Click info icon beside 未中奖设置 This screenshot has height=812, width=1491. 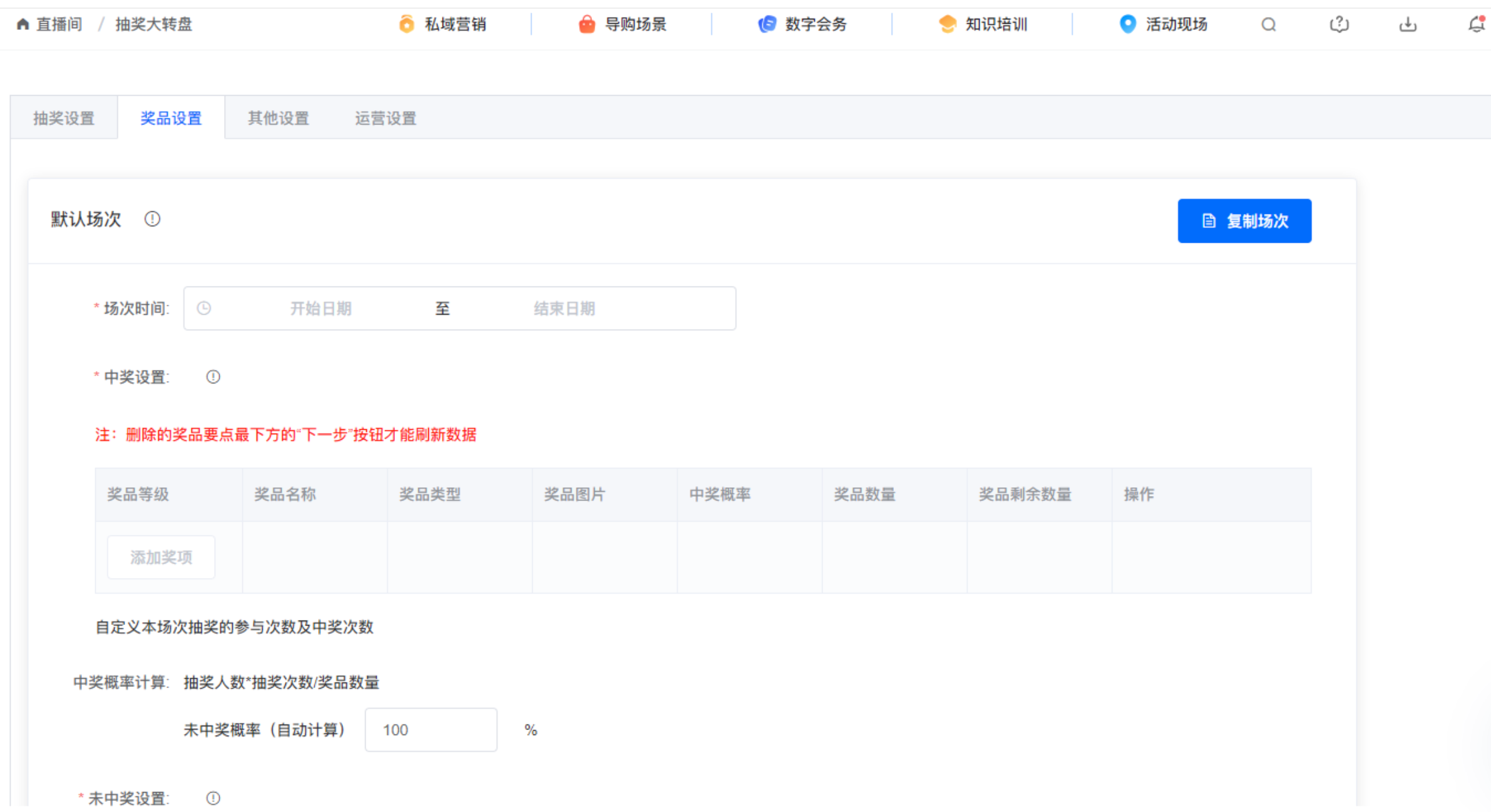213,798
